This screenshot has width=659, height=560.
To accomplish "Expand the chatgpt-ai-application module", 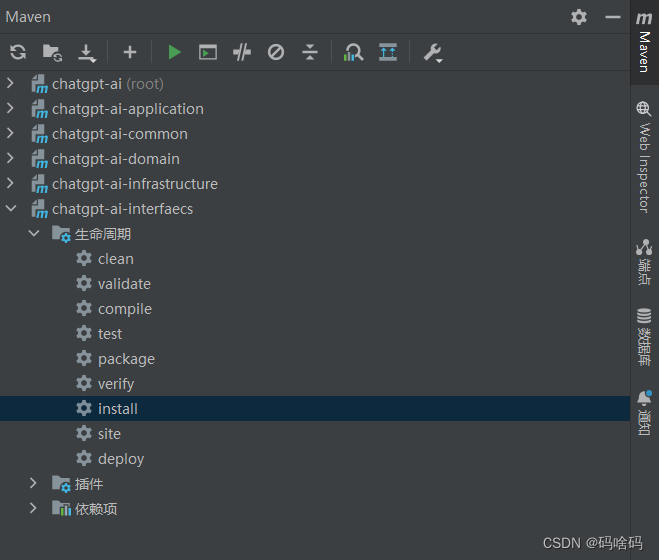I will (x=11, y=109).
